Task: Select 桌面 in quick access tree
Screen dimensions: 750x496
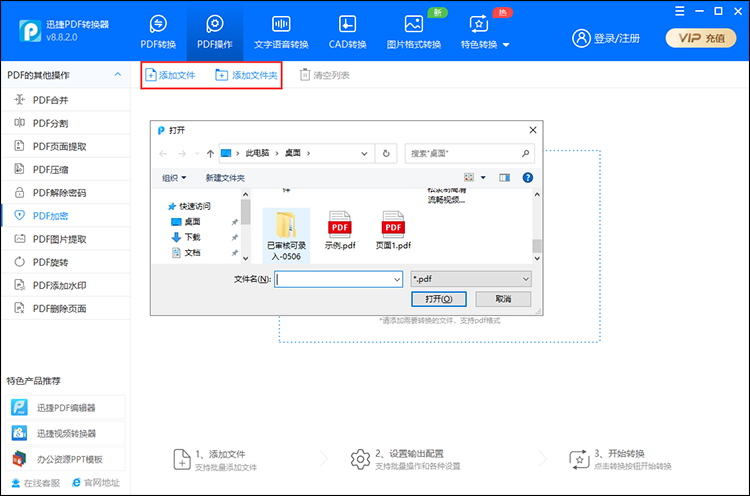Action: click(x=187, y=222)
